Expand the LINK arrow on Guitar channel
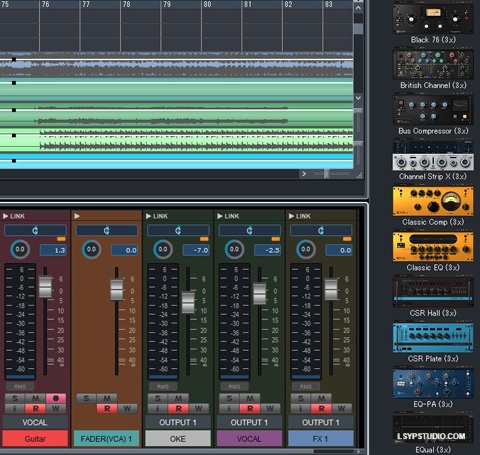Image resolution: width=480 pixels, height=455 pixels. [x=6, y=216]
